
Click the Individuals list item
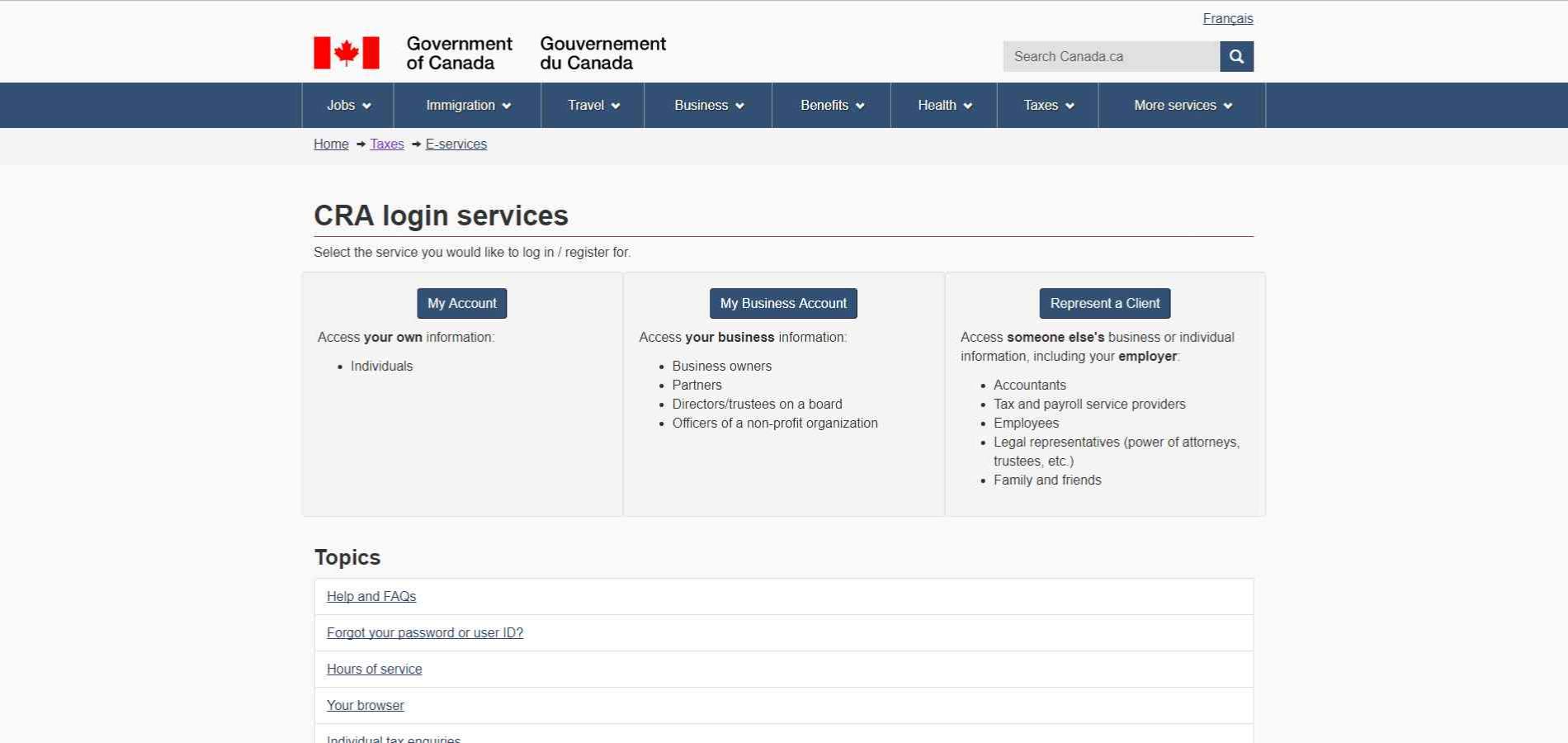(381, 366)
